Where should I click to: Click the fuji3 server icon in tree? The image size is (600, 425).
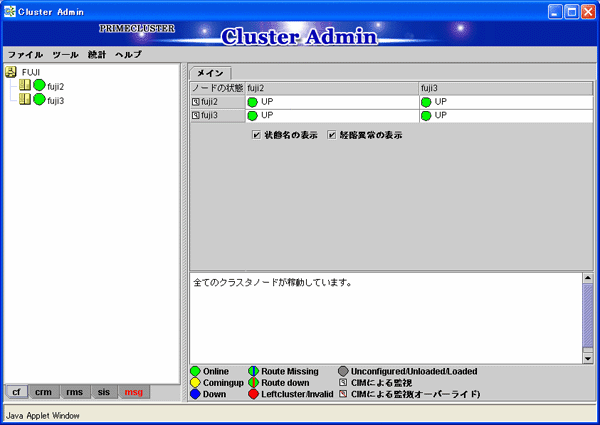click(x=25, y=99)
